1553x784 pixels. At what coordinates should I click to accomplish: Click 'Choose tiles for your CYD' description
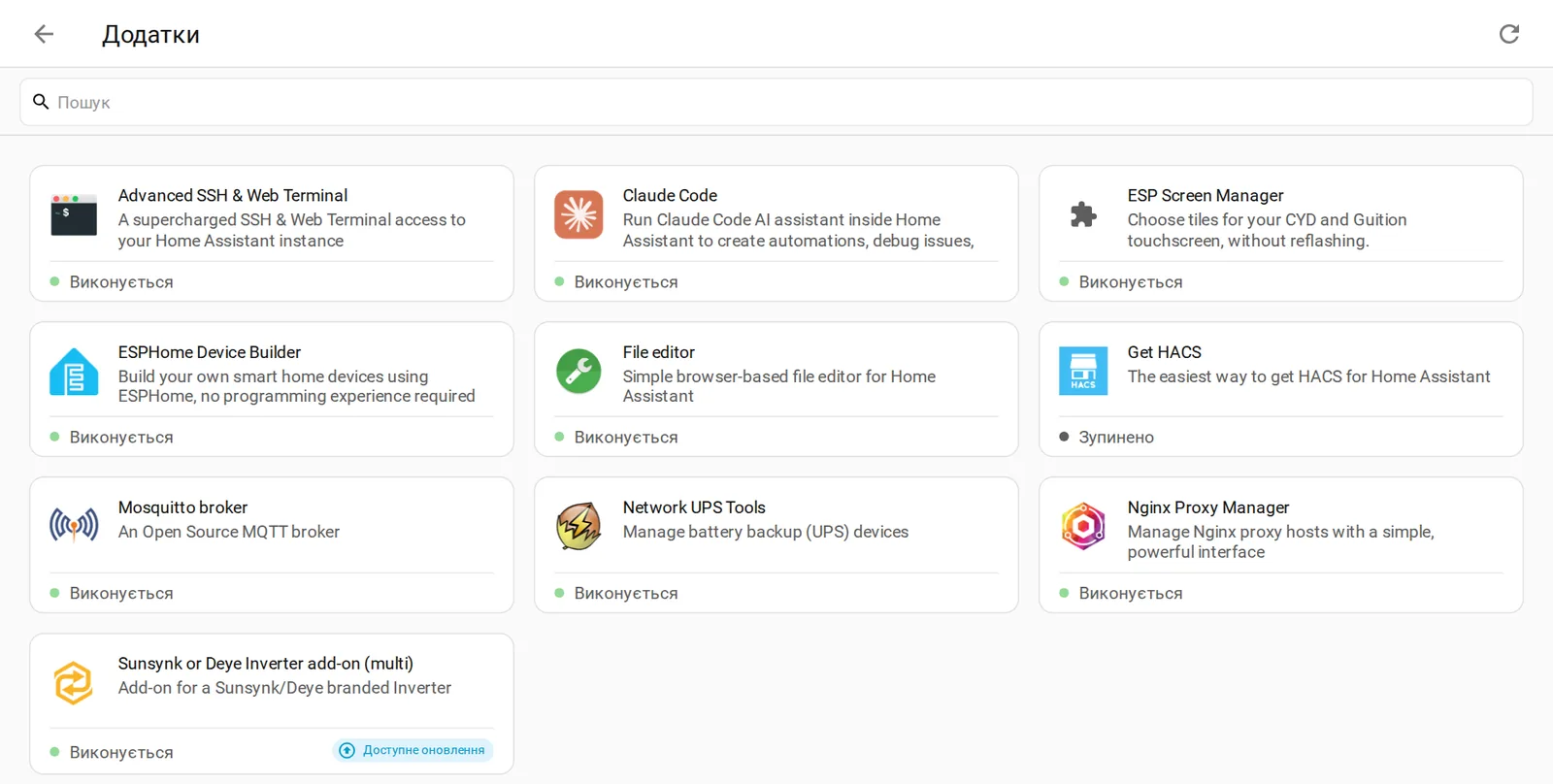click(x=1267, y=230)
